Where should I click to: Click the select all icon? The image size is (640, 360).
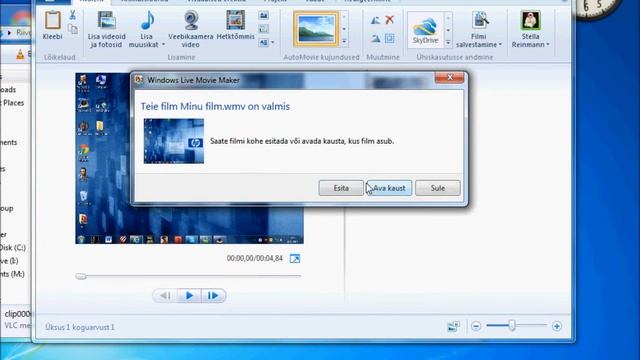389,39
